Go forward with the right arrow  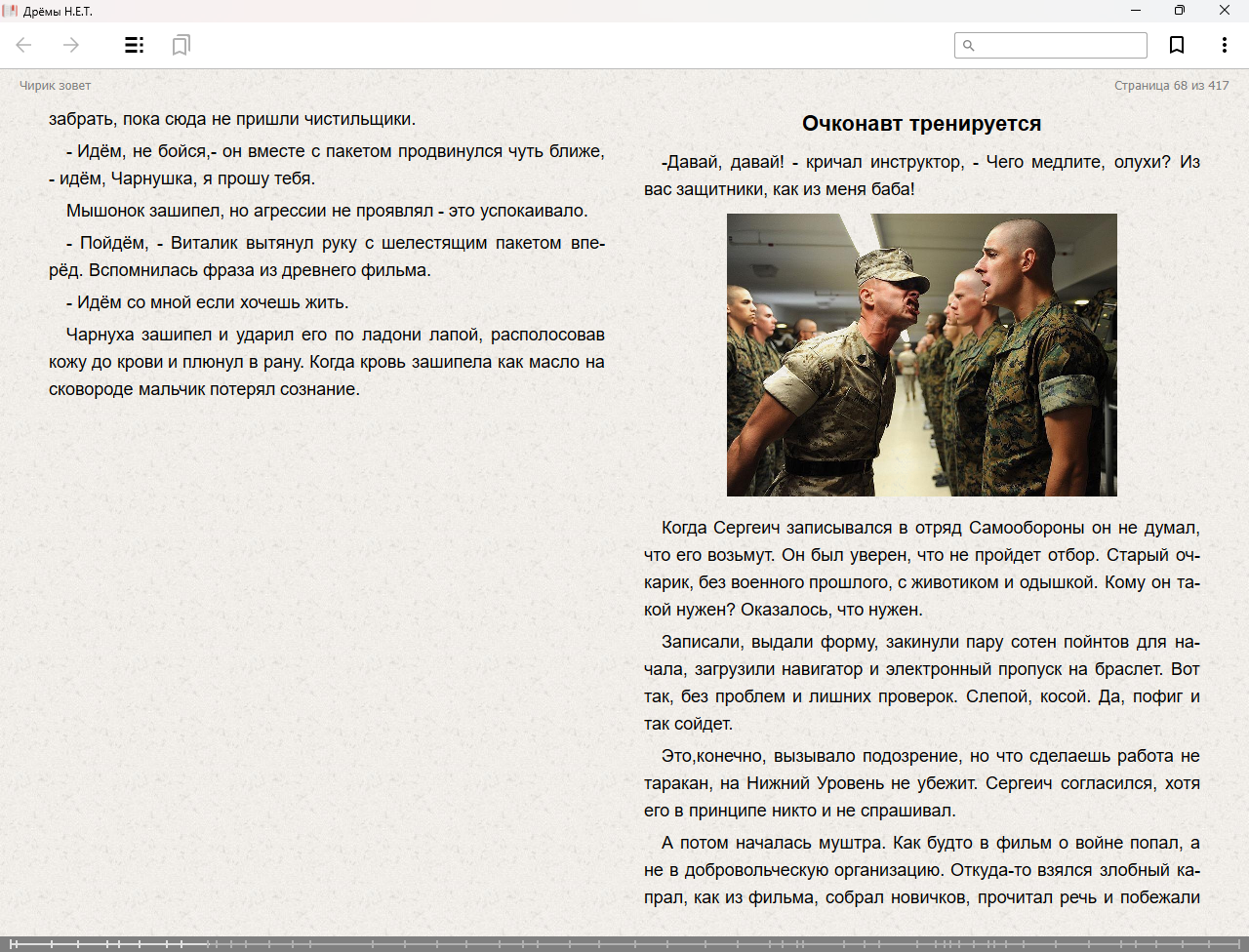(71, 45)
